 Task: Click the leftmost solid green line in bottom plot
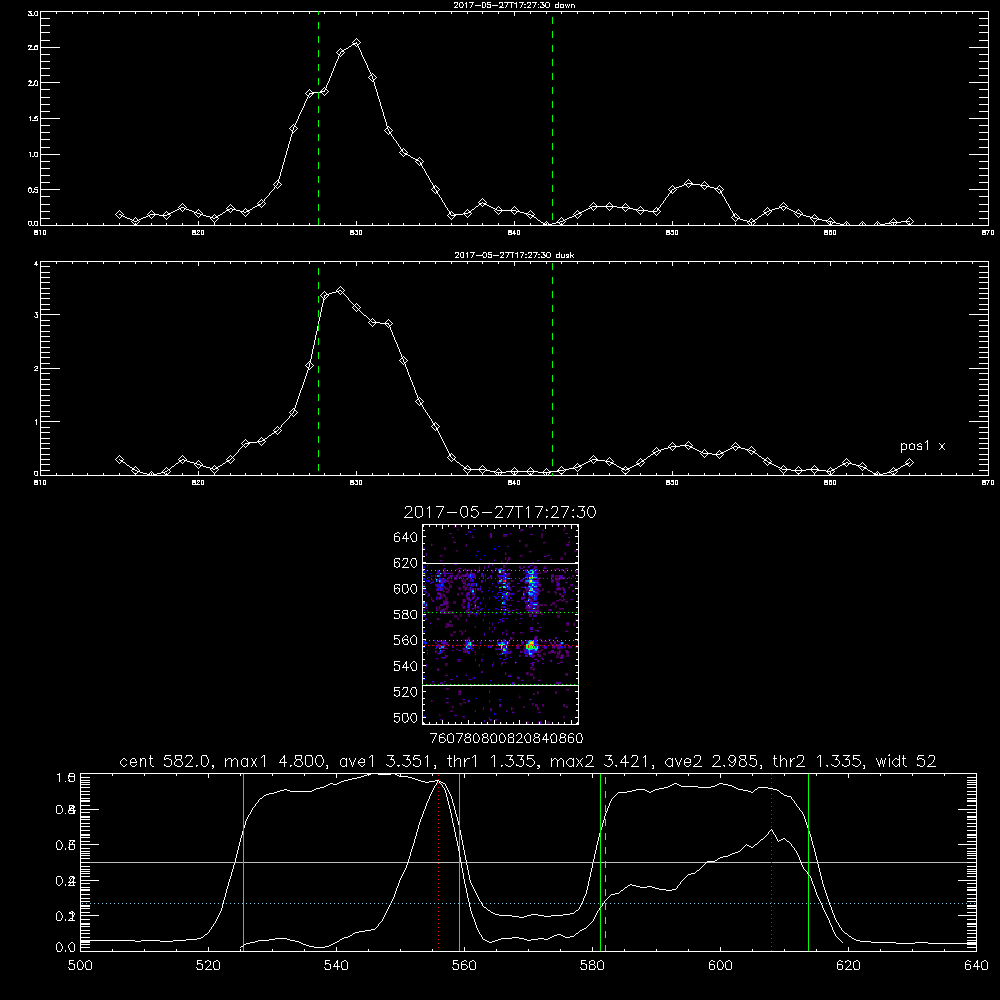(243, 862)
